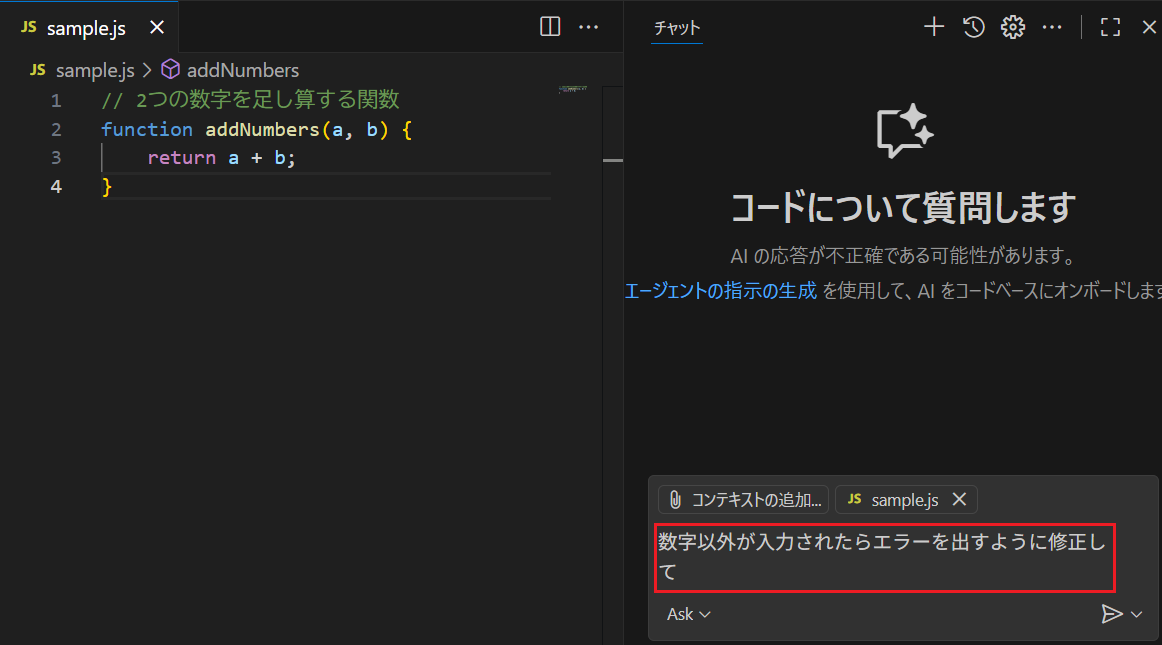
Task: Switch to the チャット panel tab
Action: click(677, 28)
